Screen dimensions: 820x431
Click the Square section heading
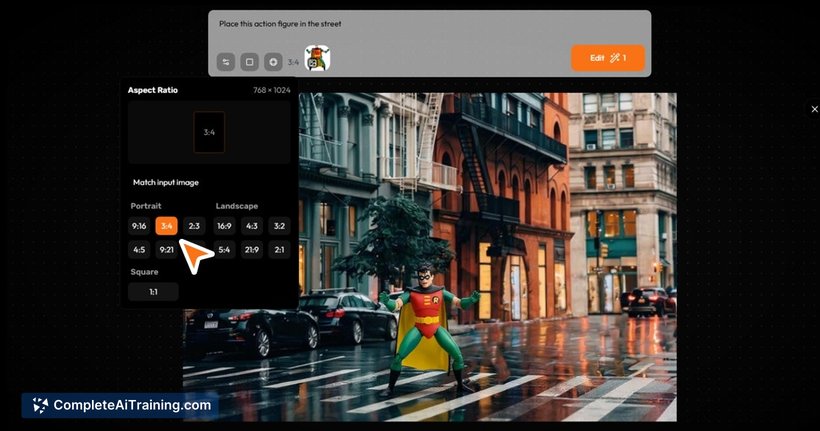coord(144,272)
